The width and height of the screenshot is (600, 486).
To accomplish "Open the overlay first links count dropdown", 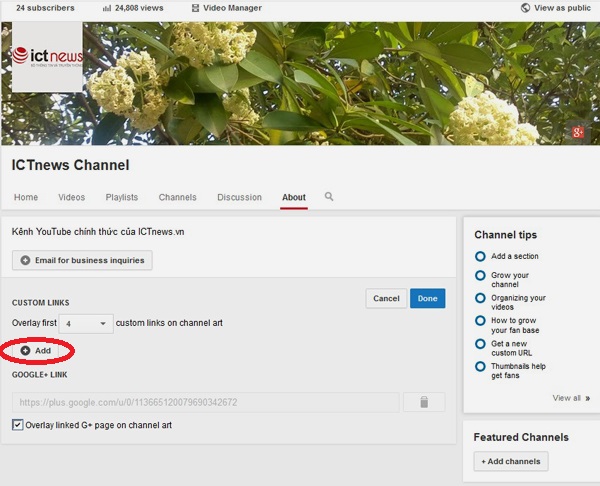I will pos(88,324).
